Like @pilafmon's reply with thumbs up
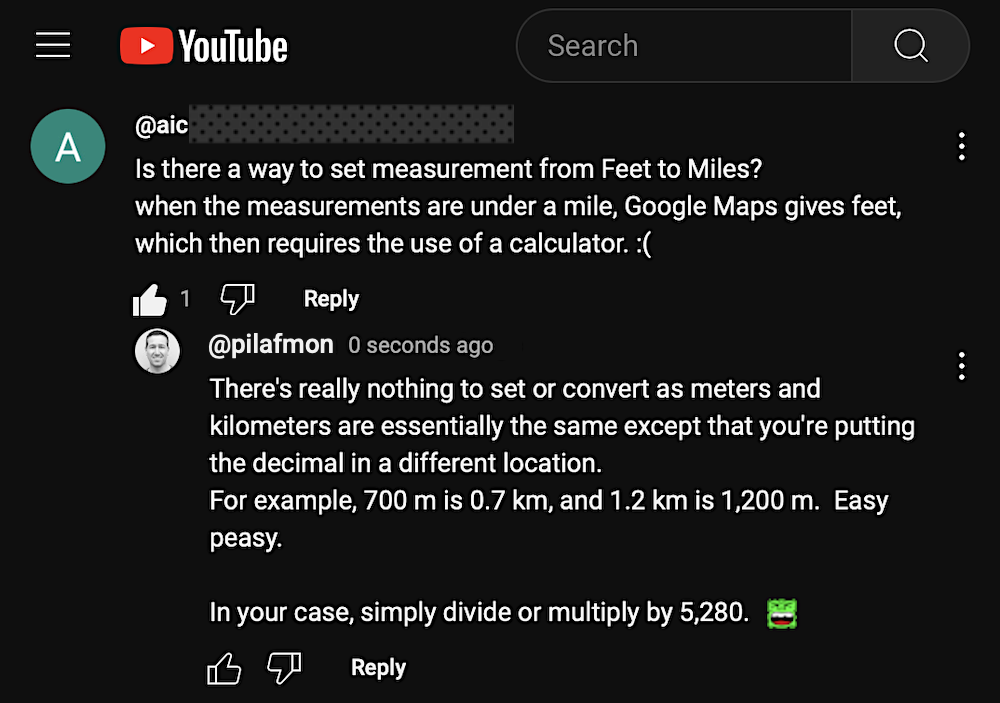Image resolution: width=1000 pixels, height=703 pixels. click(x=223, y=668)
